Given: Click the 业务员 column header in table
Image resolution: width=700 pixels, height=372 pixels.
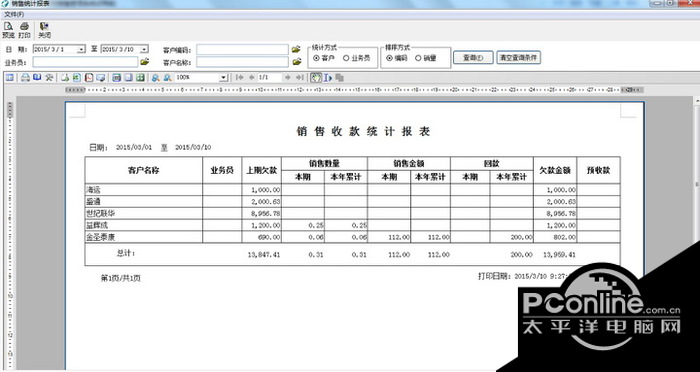Looking at the screenshot, I should pyautogui.click(x=222, y=170).
